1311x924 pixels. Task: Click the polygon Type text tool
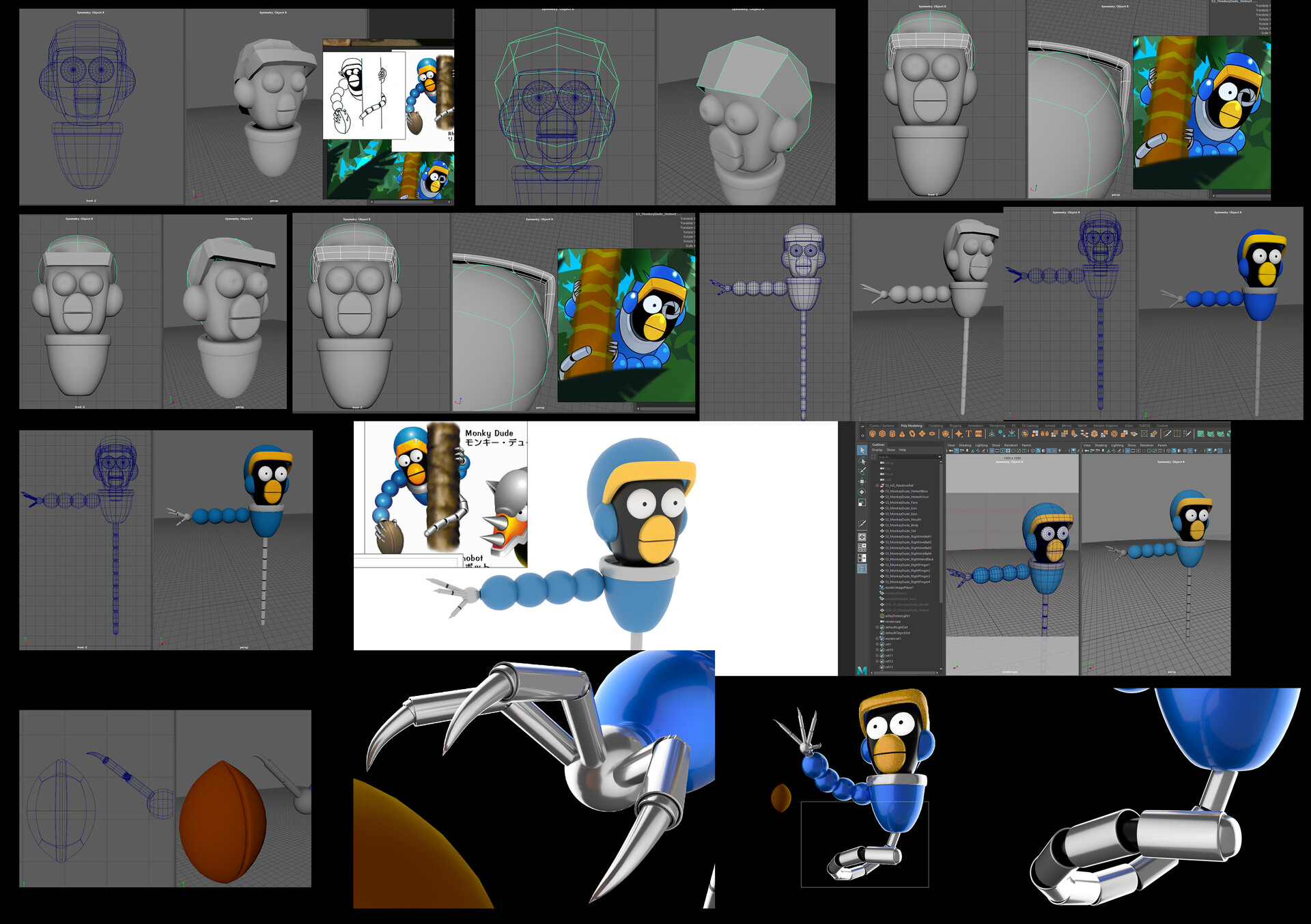coord(968,434)
